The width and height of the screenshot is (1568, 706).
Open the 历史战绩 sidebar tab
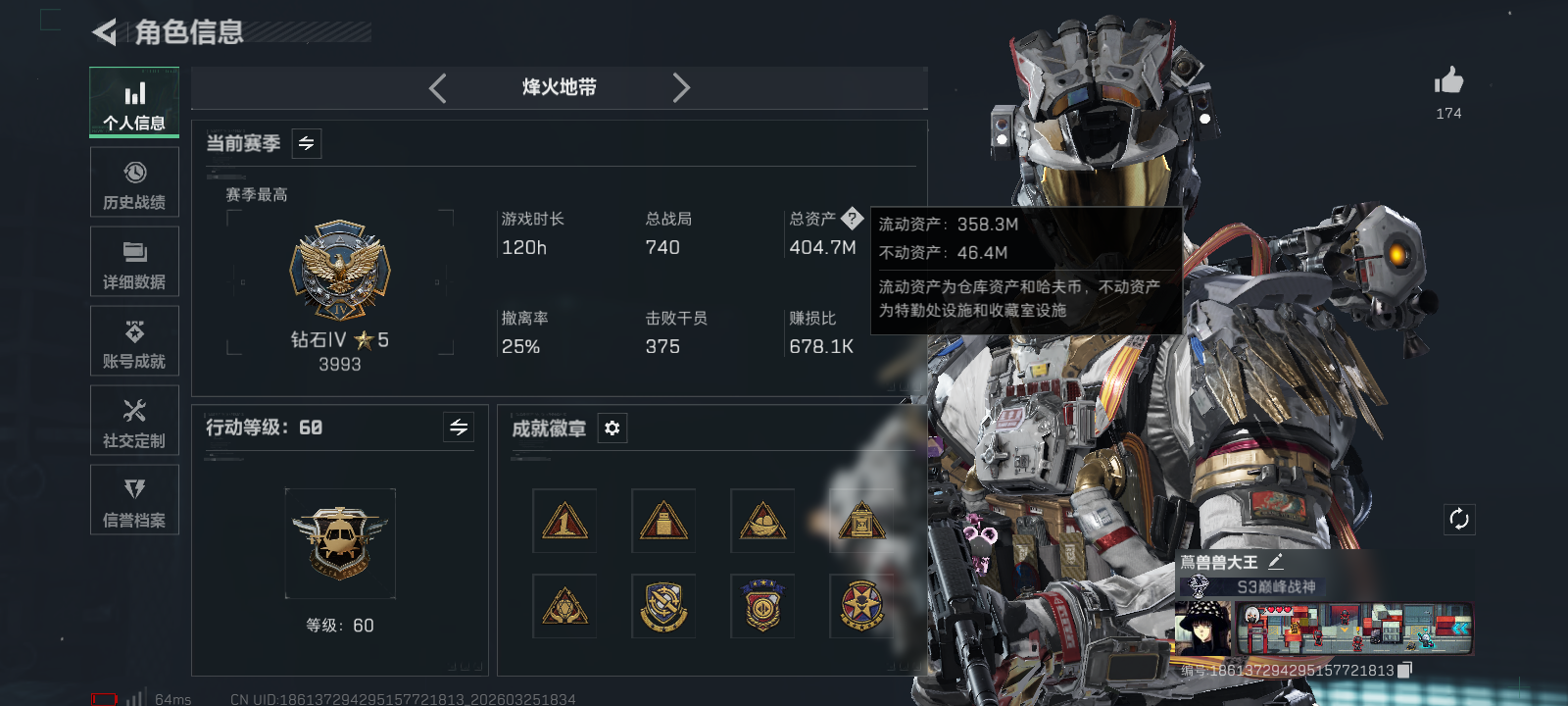(x=134, y=182)
